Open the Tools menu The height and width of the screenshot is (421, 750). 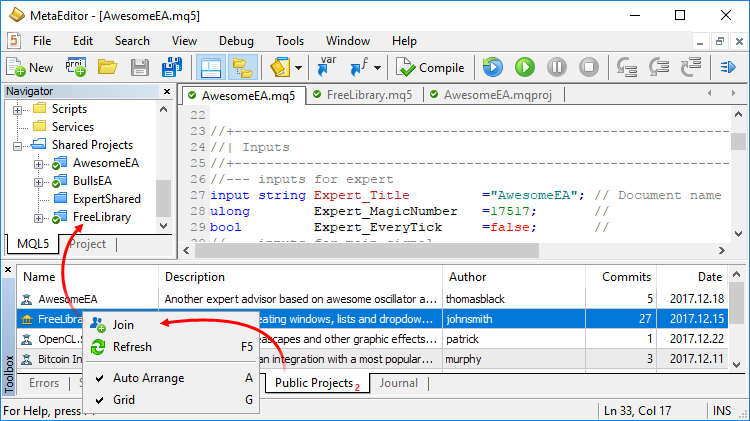[290, 41]
